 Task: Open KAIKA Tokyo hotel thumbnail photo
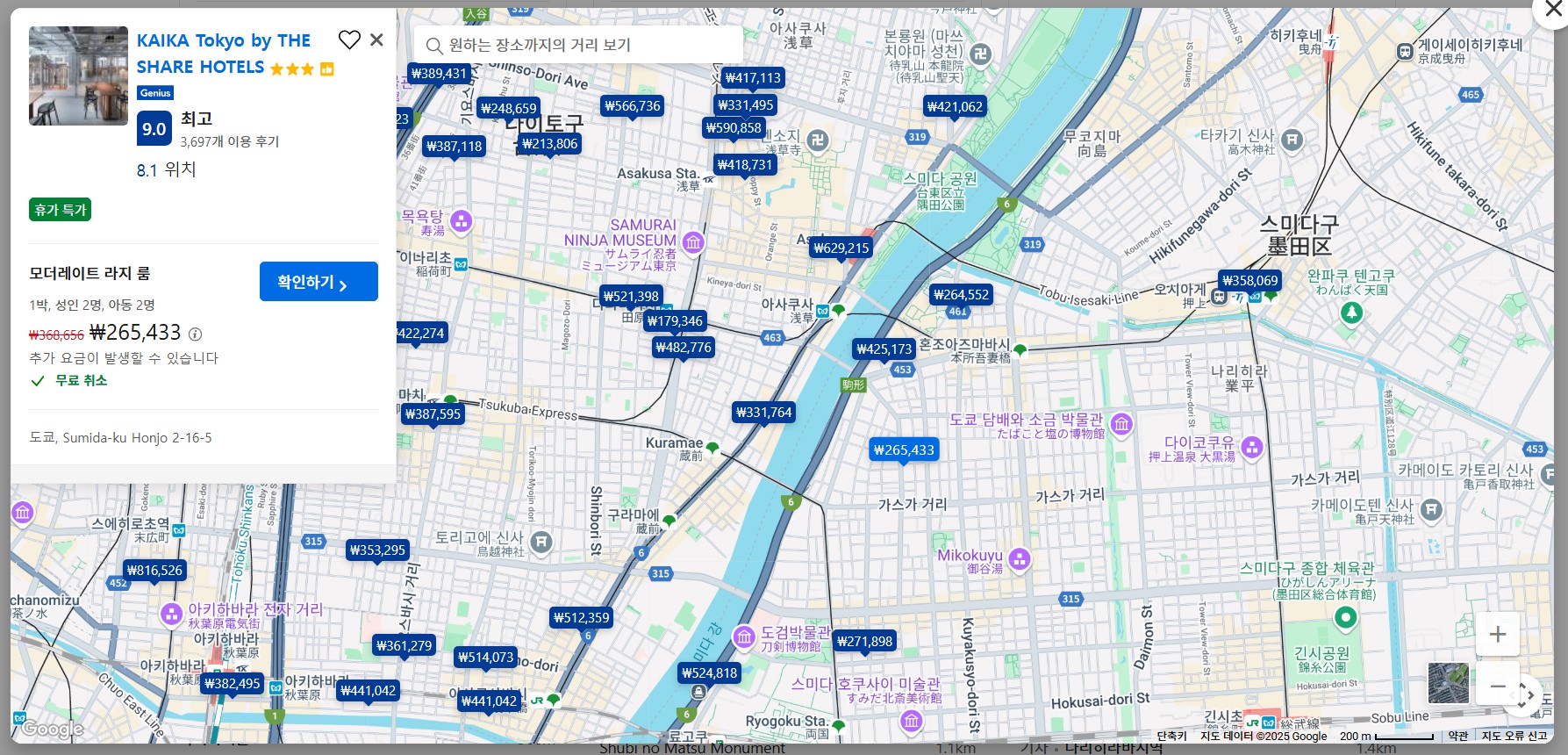(78, 75)
